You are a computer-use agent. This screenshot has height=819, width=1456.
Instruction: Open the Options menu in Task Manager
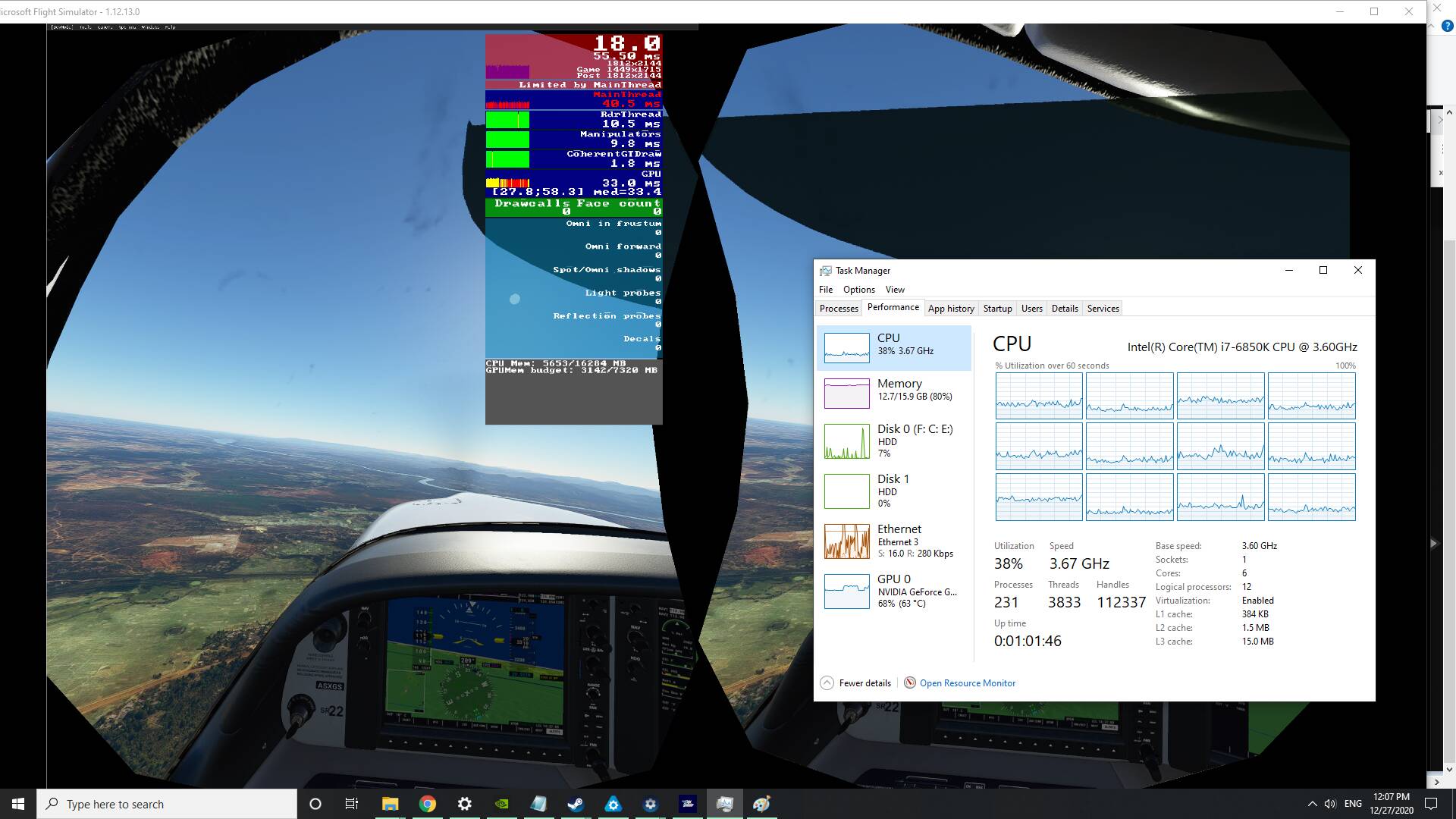[858, 290]
